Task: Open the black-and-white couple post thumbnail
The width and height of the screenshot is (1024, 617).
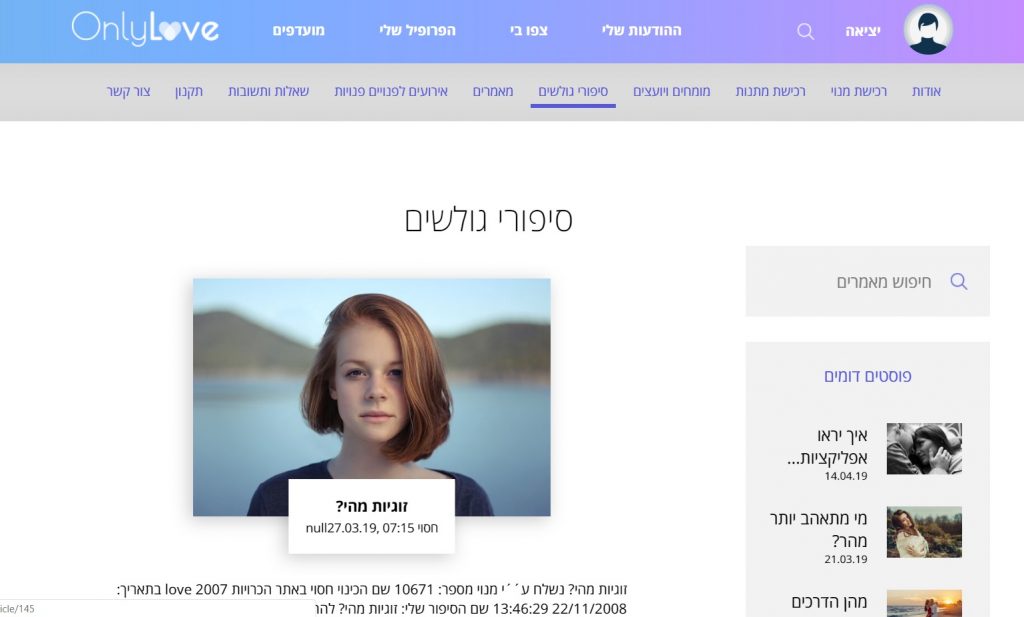Action: (924, 449)
